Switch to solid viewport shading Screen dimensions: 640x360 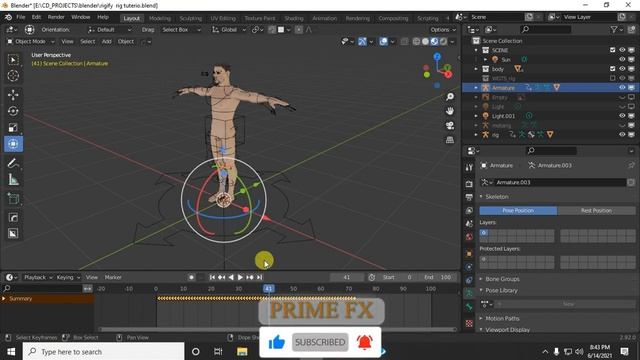[425, 41]
